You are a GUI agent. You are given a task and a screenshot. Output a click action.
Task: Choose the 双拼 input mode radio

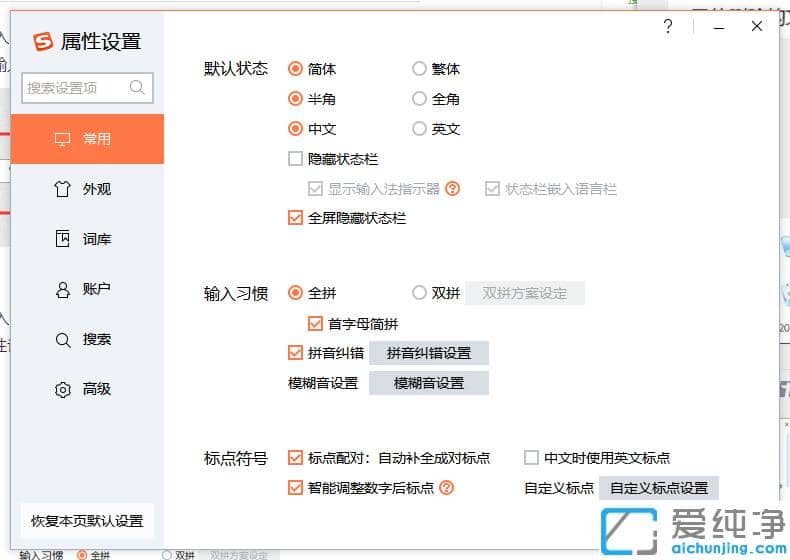(419, 292)
